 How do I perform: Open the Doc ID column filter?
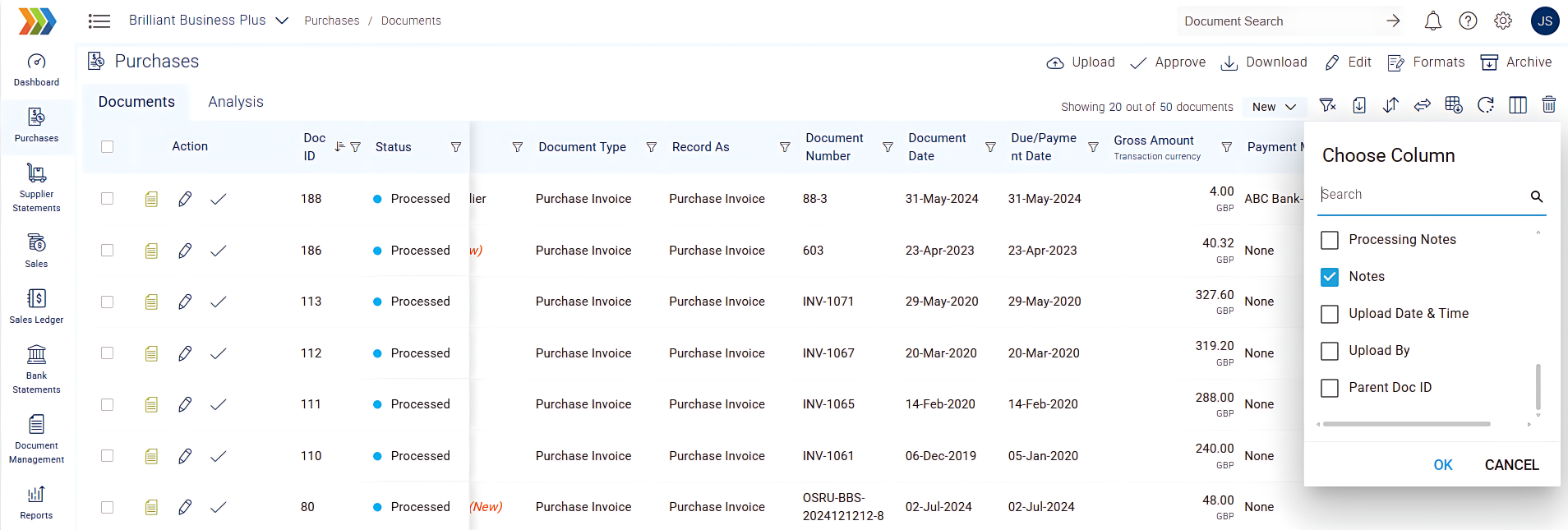pos(355,147)
